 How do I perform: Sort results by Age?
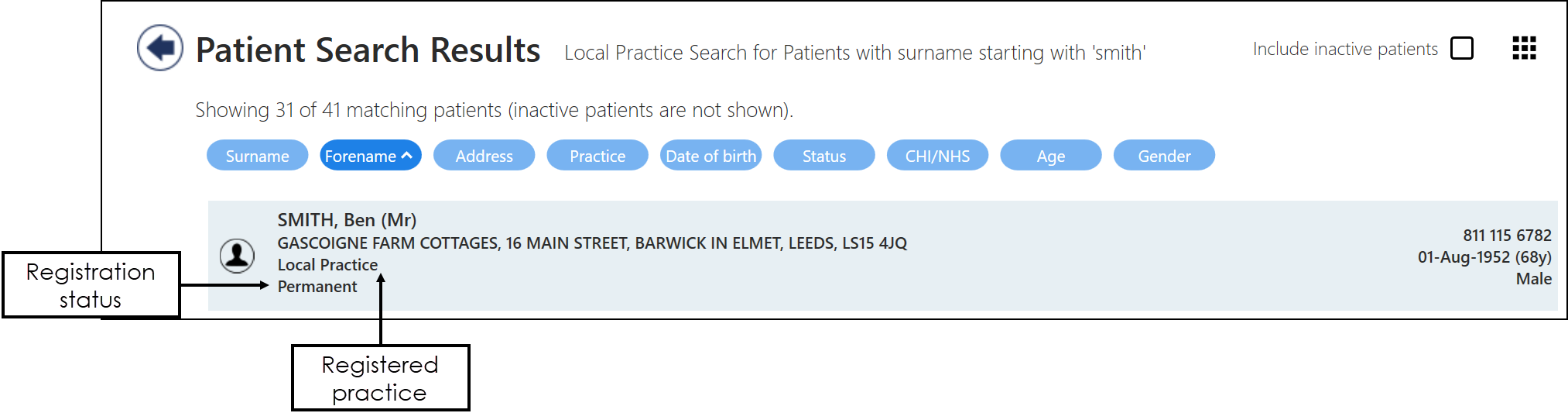point(1050,156)
